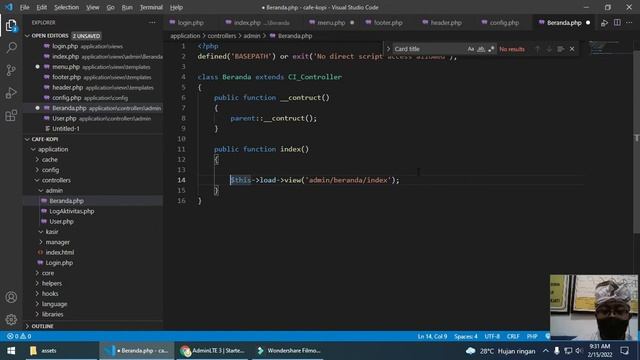Click the controllers breadcrumb segment
Screen dimensions: 640x360
[x=222, y=36]
